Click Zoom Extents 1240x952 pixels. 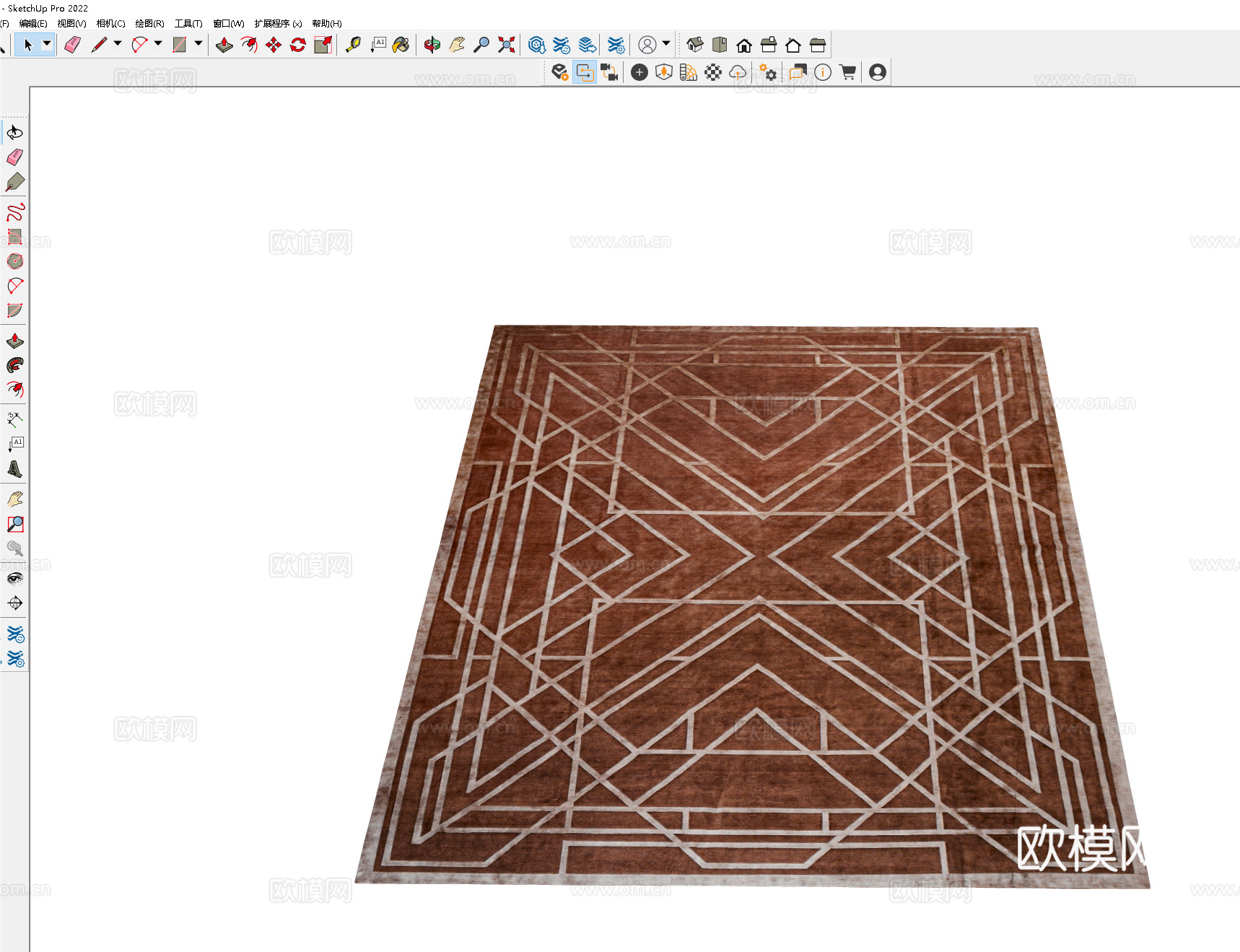point(507,45)
